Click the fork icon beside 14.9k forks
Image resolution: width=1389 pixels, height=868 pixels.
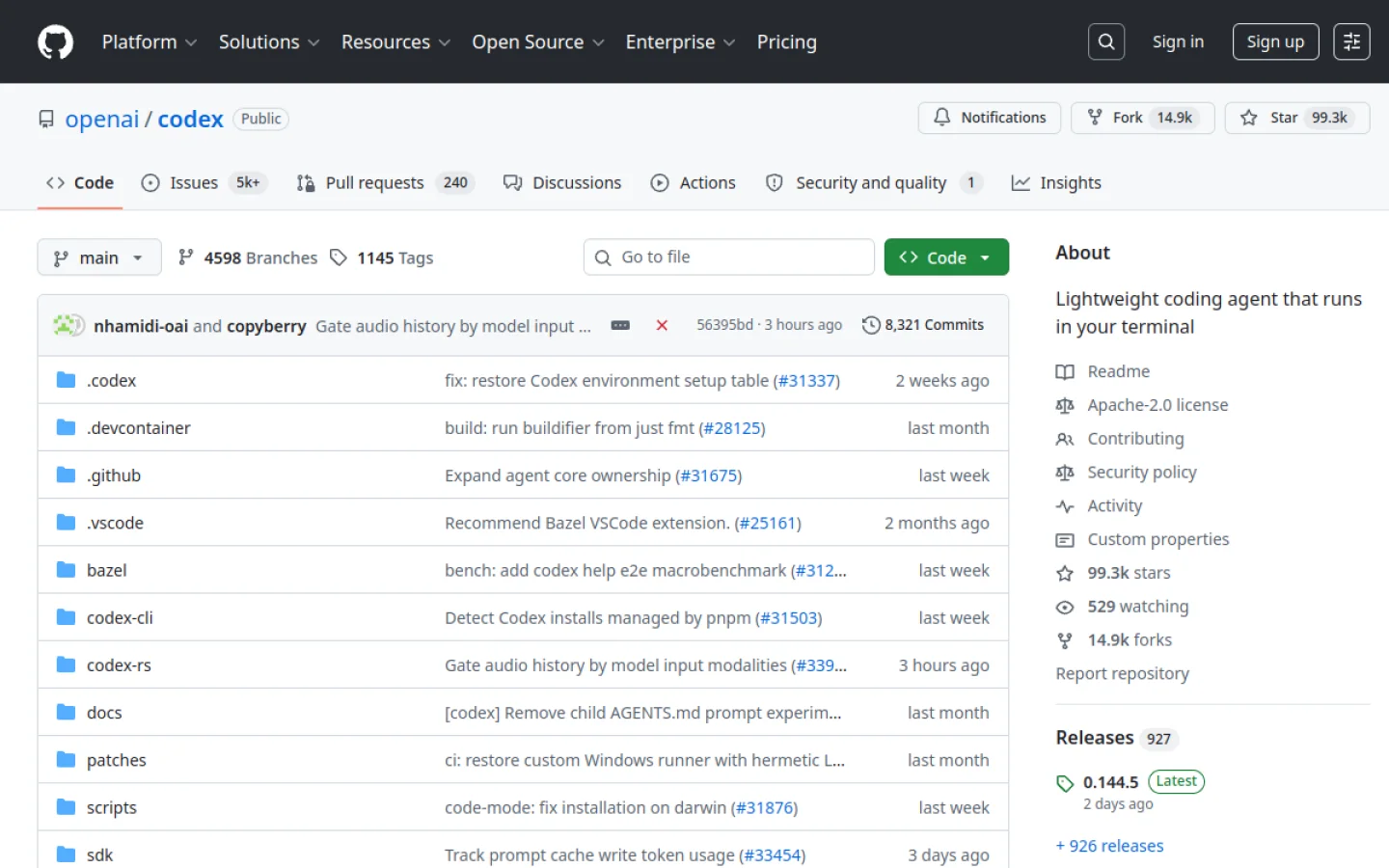[x=1065, y=640]
